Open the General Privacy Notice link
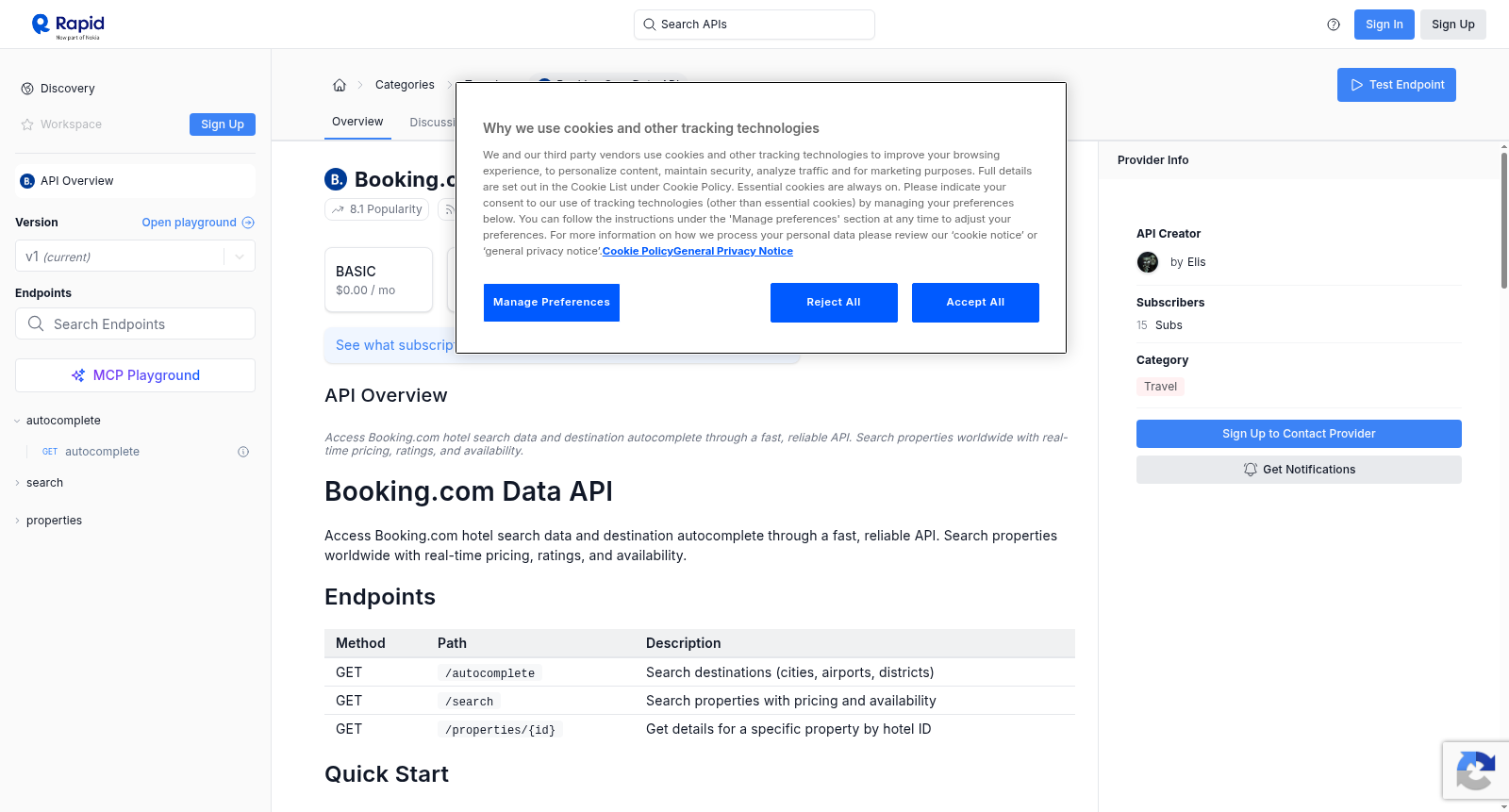Viewport: 1509px width, 812px height. pyautogui.click(x=733, y=252)
